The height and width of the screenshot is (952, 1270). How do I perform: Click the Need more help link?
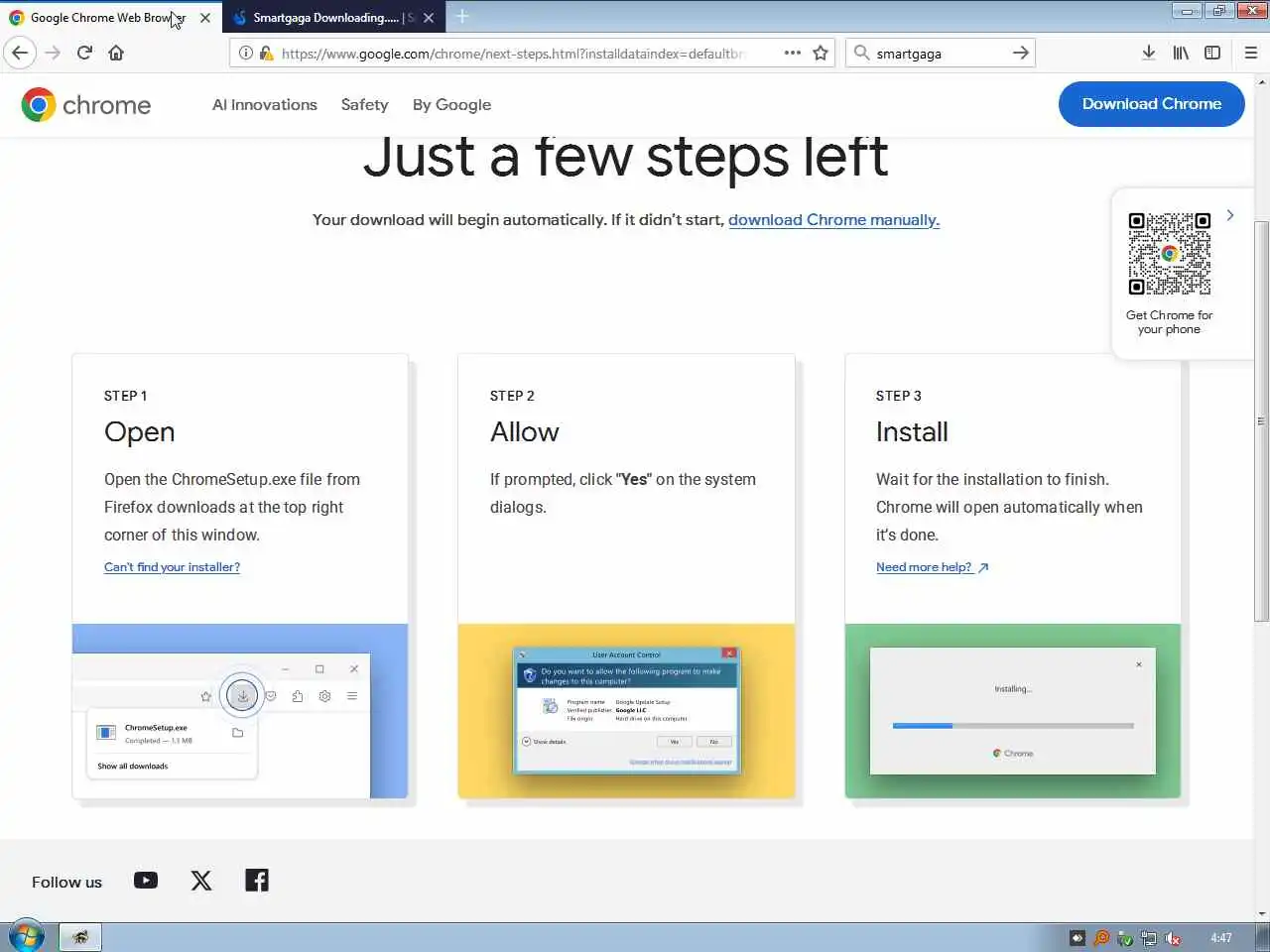click(x=932, y=567)
